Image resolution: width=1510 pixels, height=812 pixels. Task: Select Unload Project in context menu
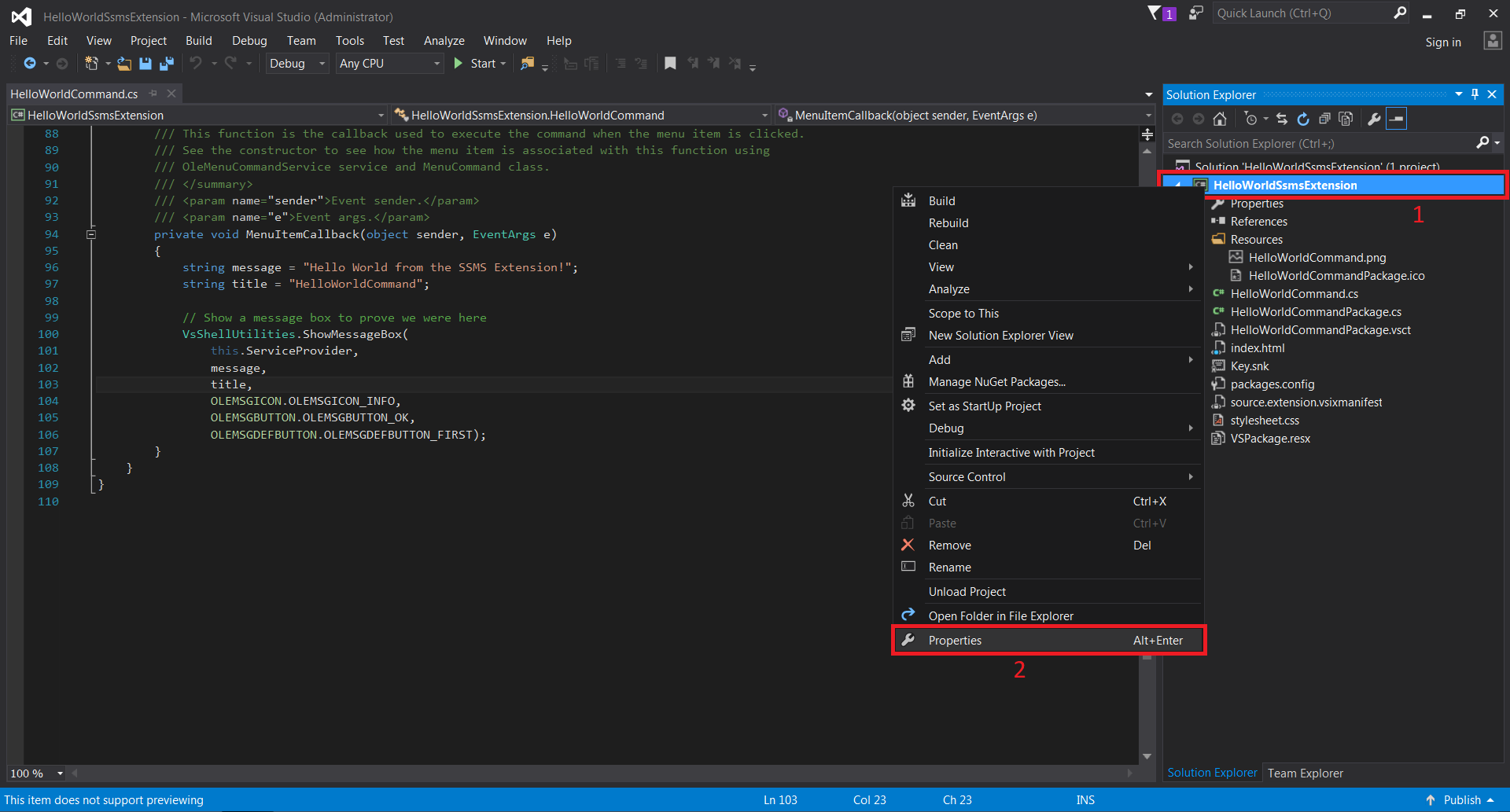point(1049,592)
